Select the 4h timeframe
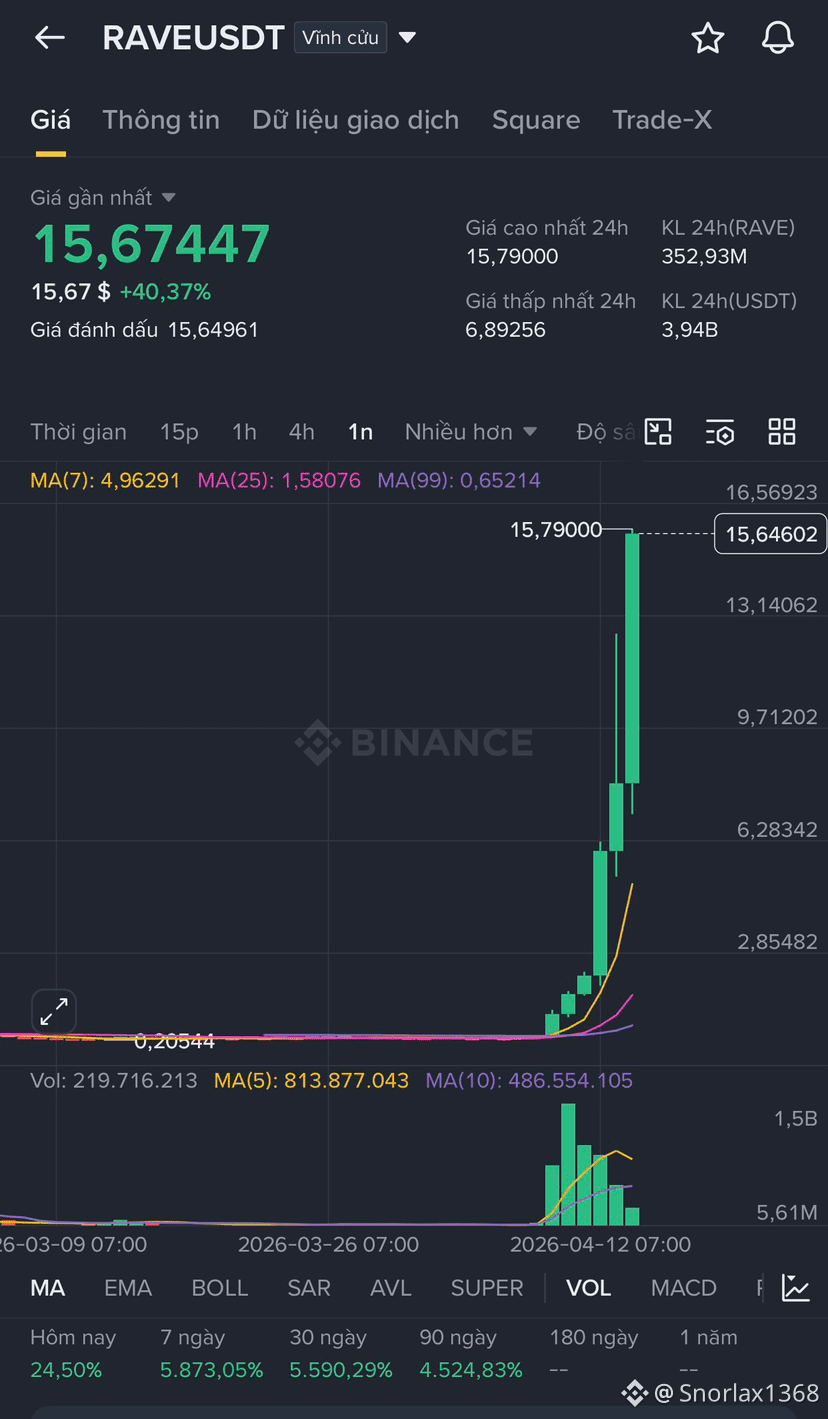828x1419 pixels. pyautogui.click(x=301, y=432)
